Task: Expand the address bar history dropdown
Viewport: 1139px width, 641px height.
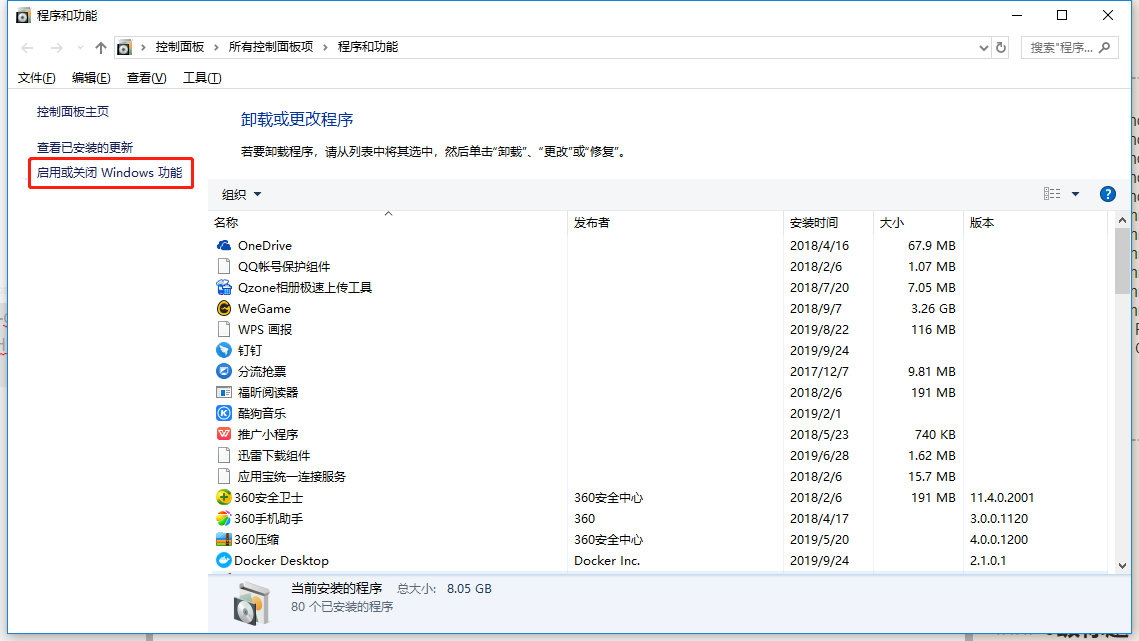Action: tap(984, 46)
